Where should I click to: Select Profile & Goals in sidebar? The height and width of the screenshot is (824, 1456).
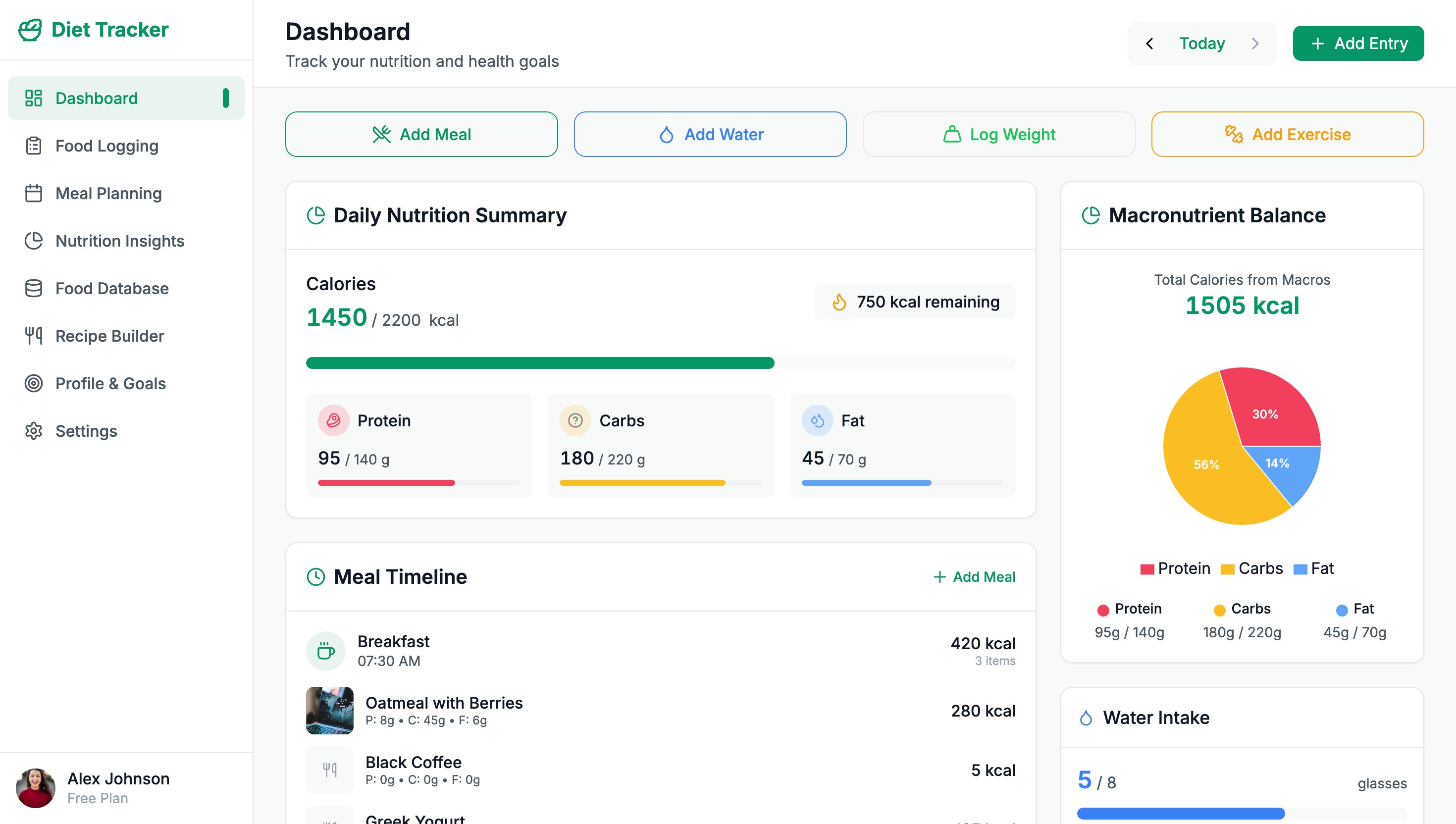tap(110, 384)
